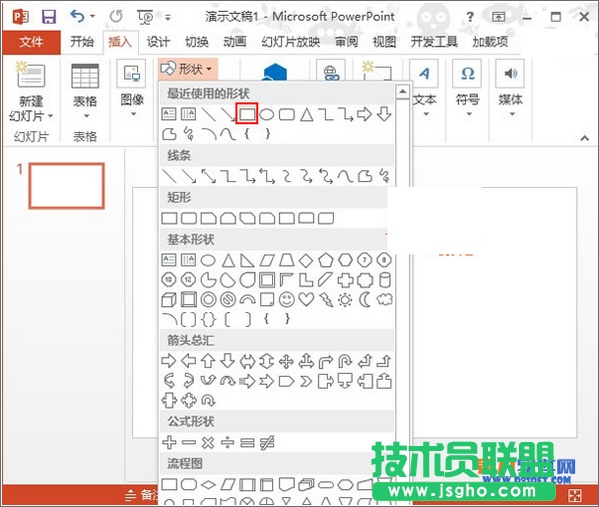Screen dimensions: 599x507
Task: Toggle the 形状 shapes dropdown button
Action: tap(188, 69)
